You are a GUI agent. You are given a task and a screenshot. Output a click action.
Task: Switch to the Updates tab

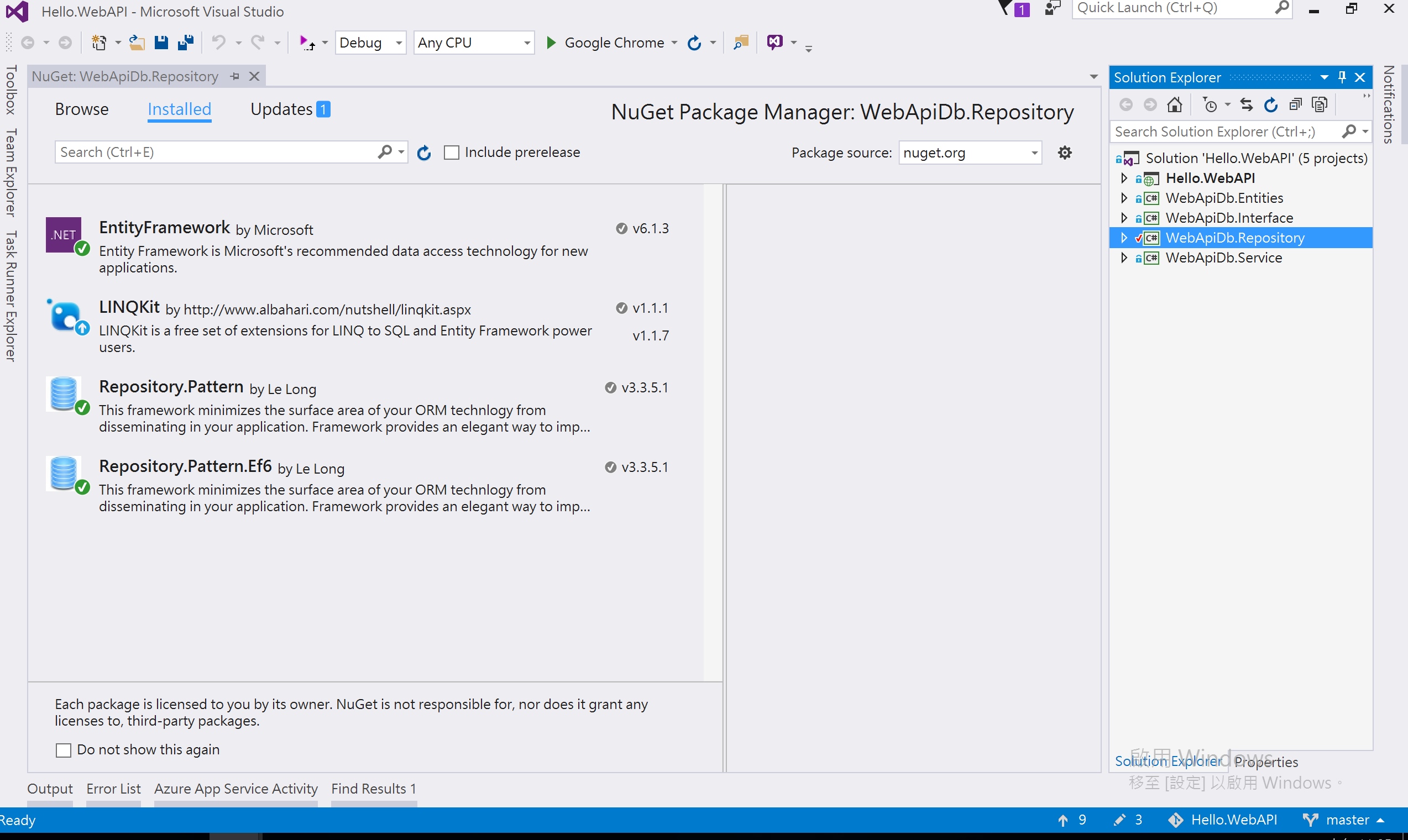pyautogui.click(x=290, y=109)
